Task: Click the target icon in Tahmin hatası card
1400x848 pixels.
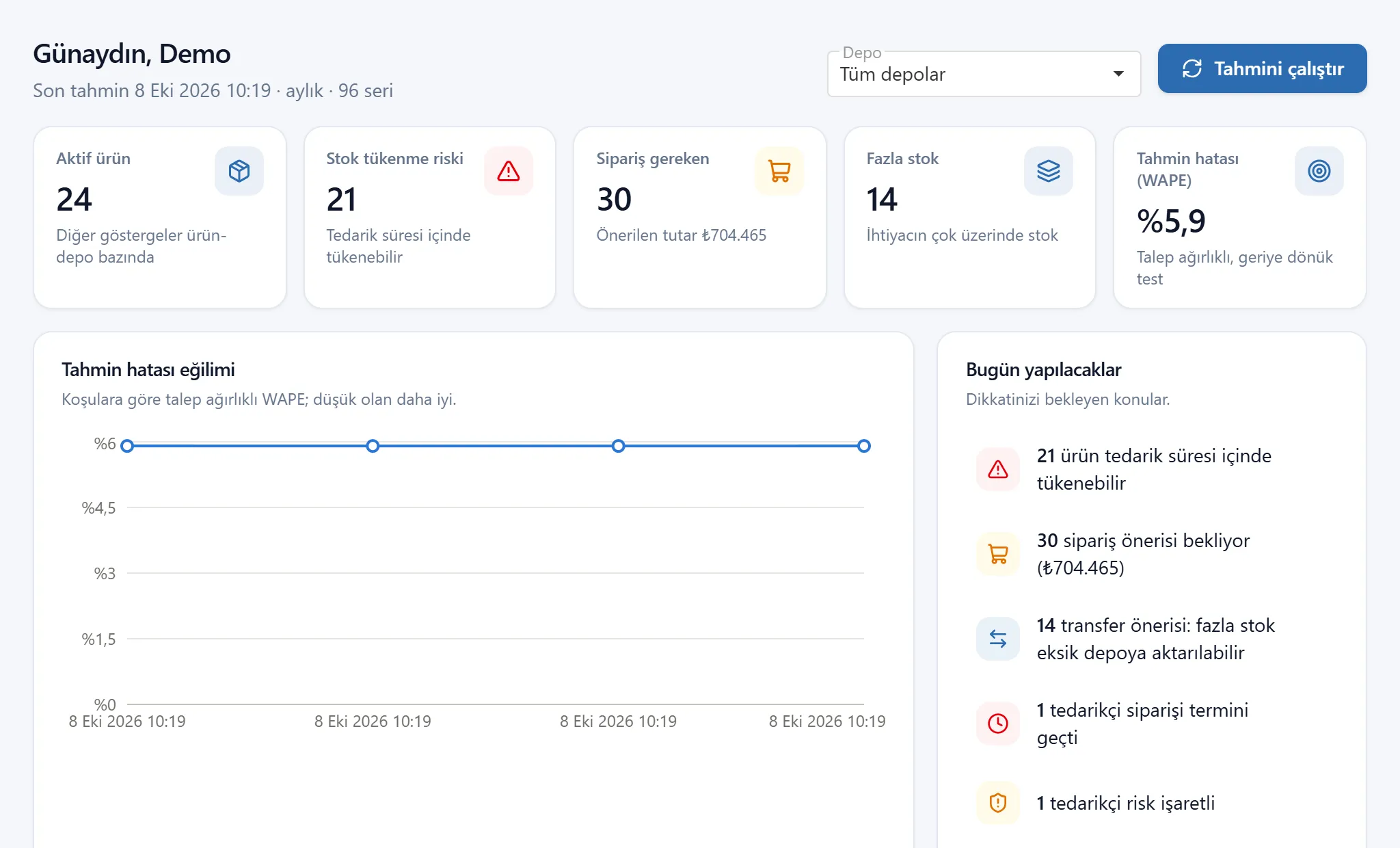Action: pos(1319,171)
